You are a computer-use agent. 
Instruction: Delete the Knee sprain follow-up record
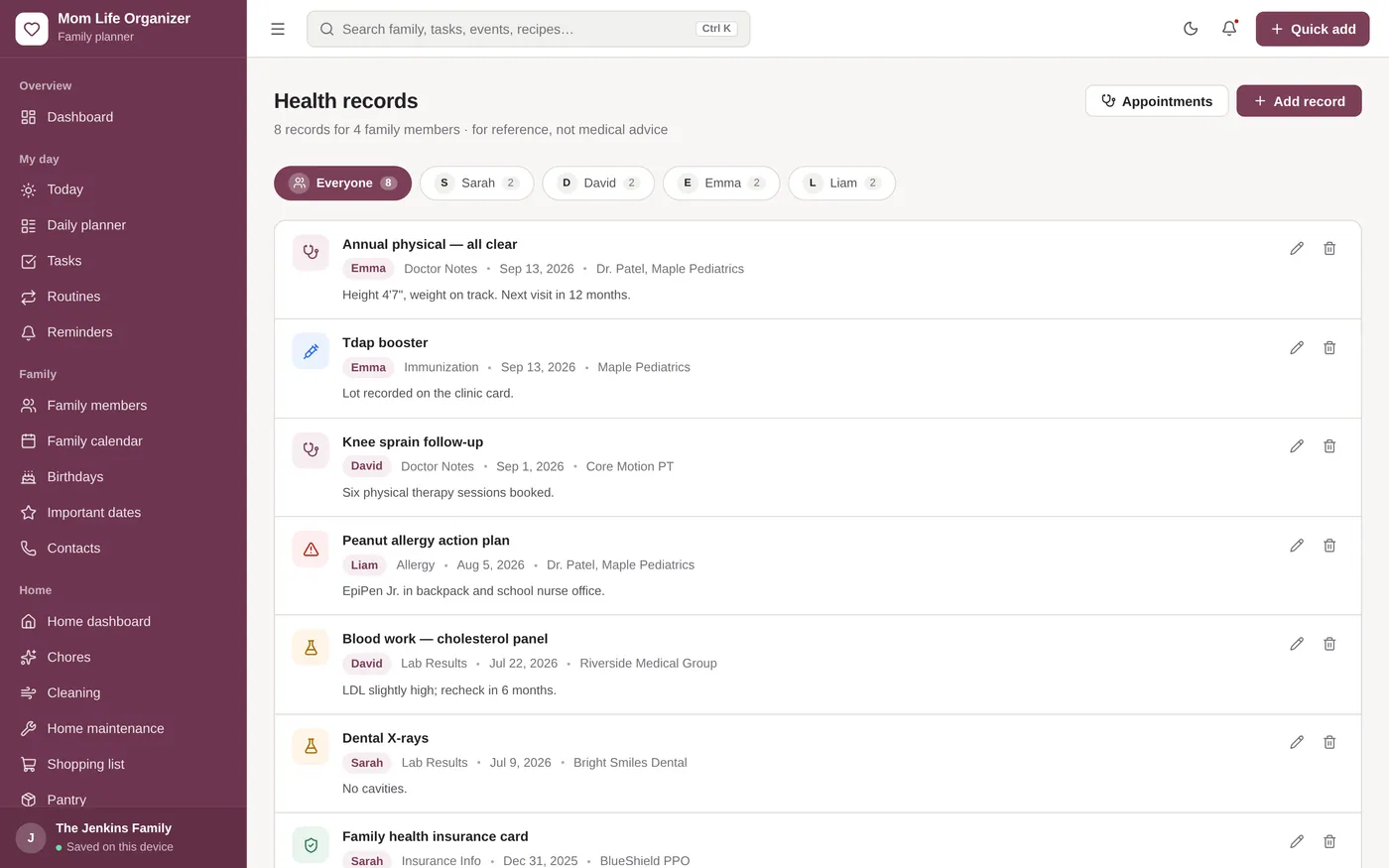(1329, 446)
